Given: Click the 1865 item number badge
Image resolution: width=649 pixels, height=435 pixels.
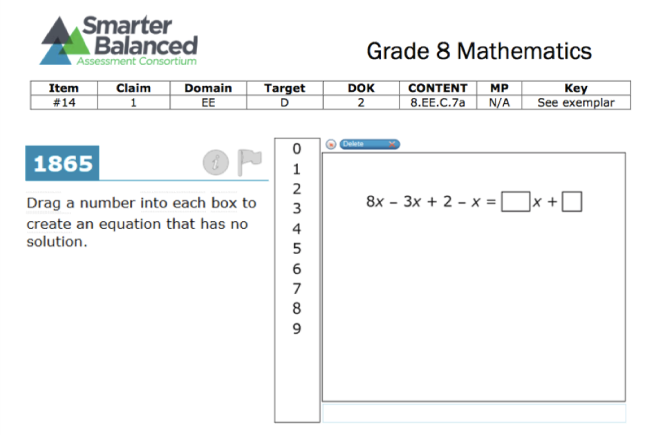Looking at the screenshot, I should 62,163.
